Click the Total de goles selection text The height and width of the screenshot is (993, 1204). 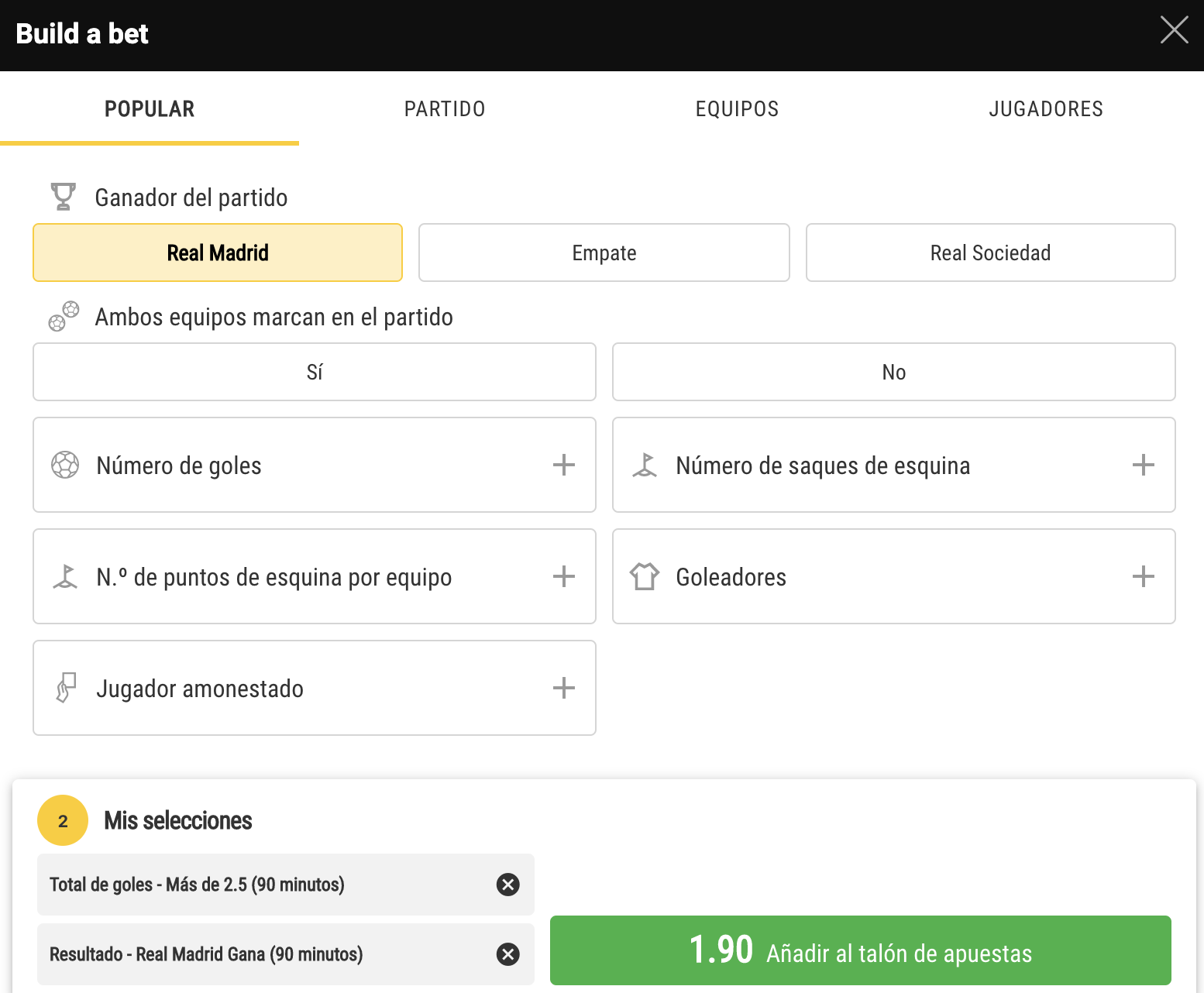point(197,885)
